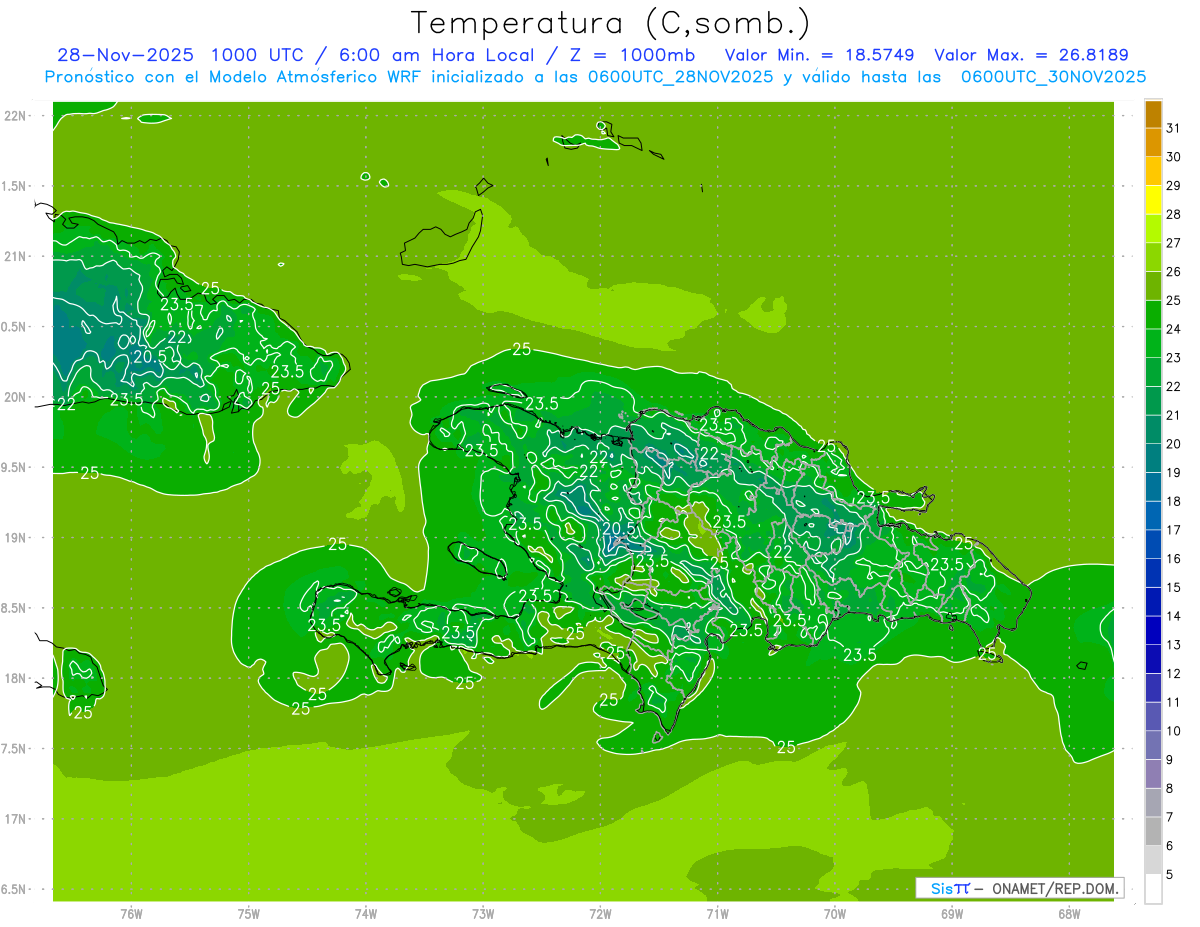
Task: Pick the dark blue swatch between 13 and 14
Action: pyautogui.click(x=1153, y=631)
